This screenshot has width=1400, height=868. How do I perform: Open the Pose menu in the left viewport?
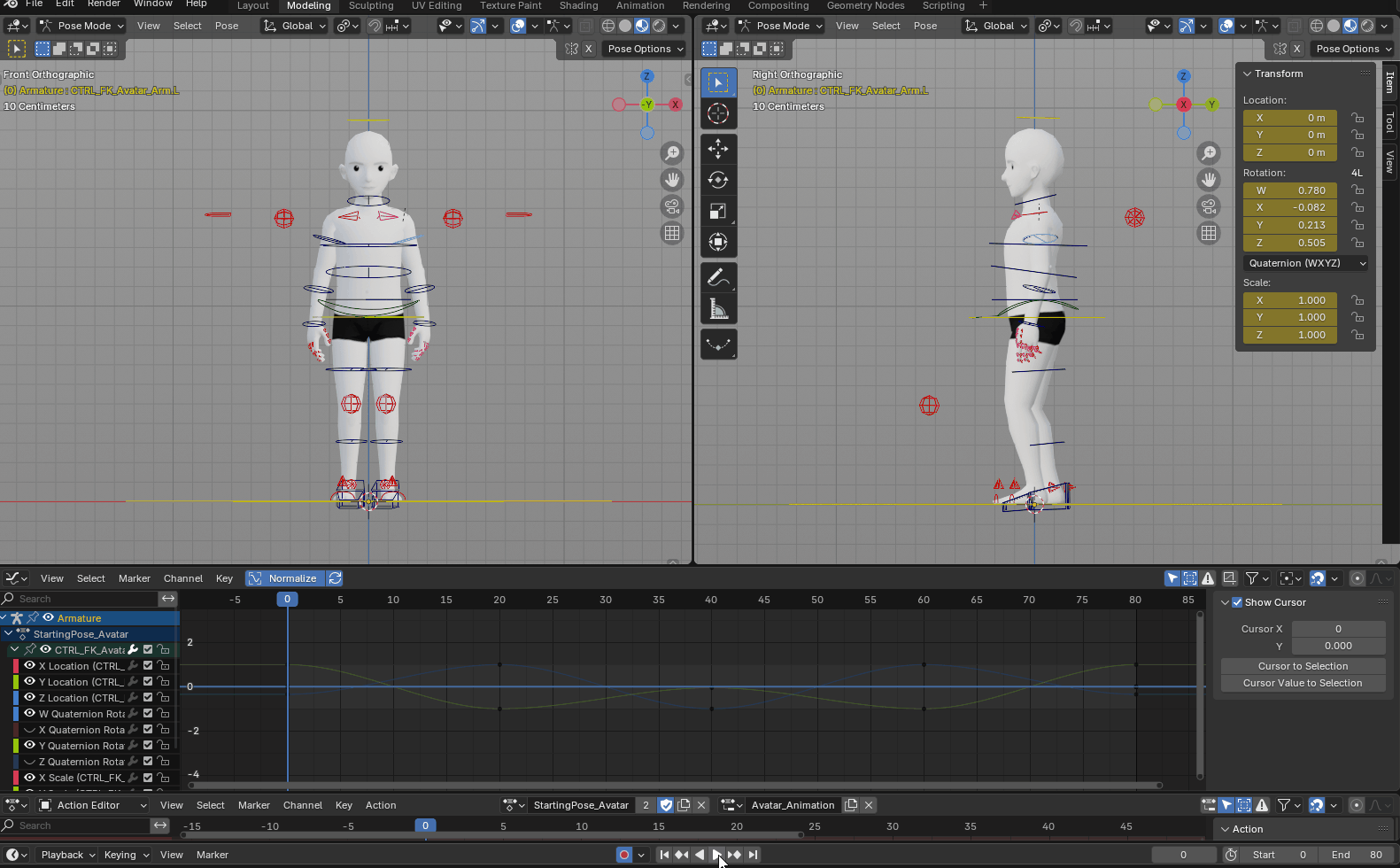[227, 26]
